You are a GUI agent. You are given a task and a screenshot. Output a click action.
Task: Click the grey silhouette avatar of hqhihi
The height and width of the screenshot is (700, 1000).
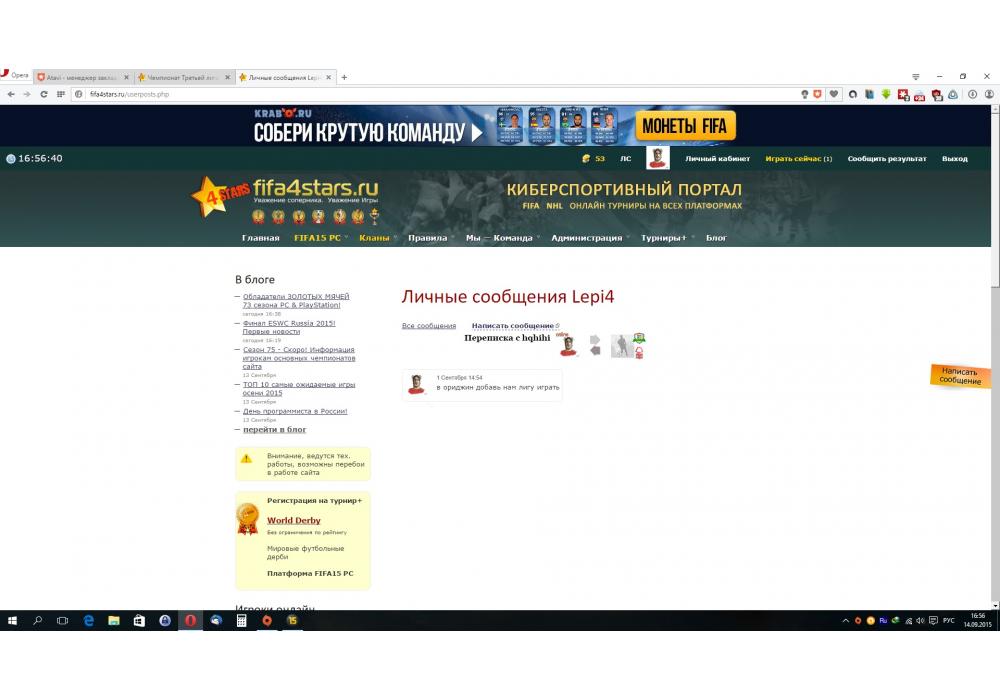click(622, 346)
